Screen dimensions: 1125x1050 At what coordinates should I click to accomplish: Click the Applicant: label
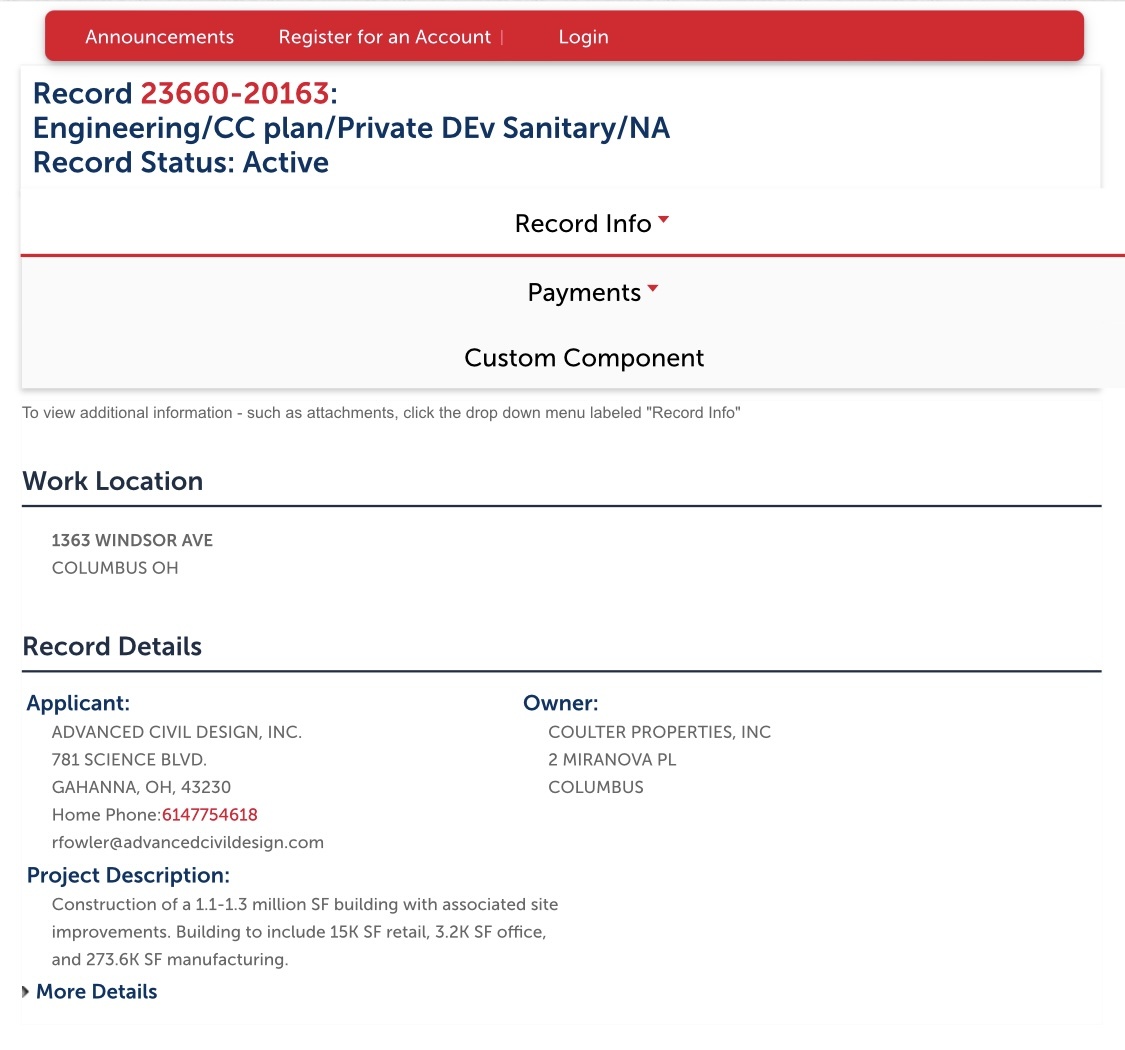point(78,703)
